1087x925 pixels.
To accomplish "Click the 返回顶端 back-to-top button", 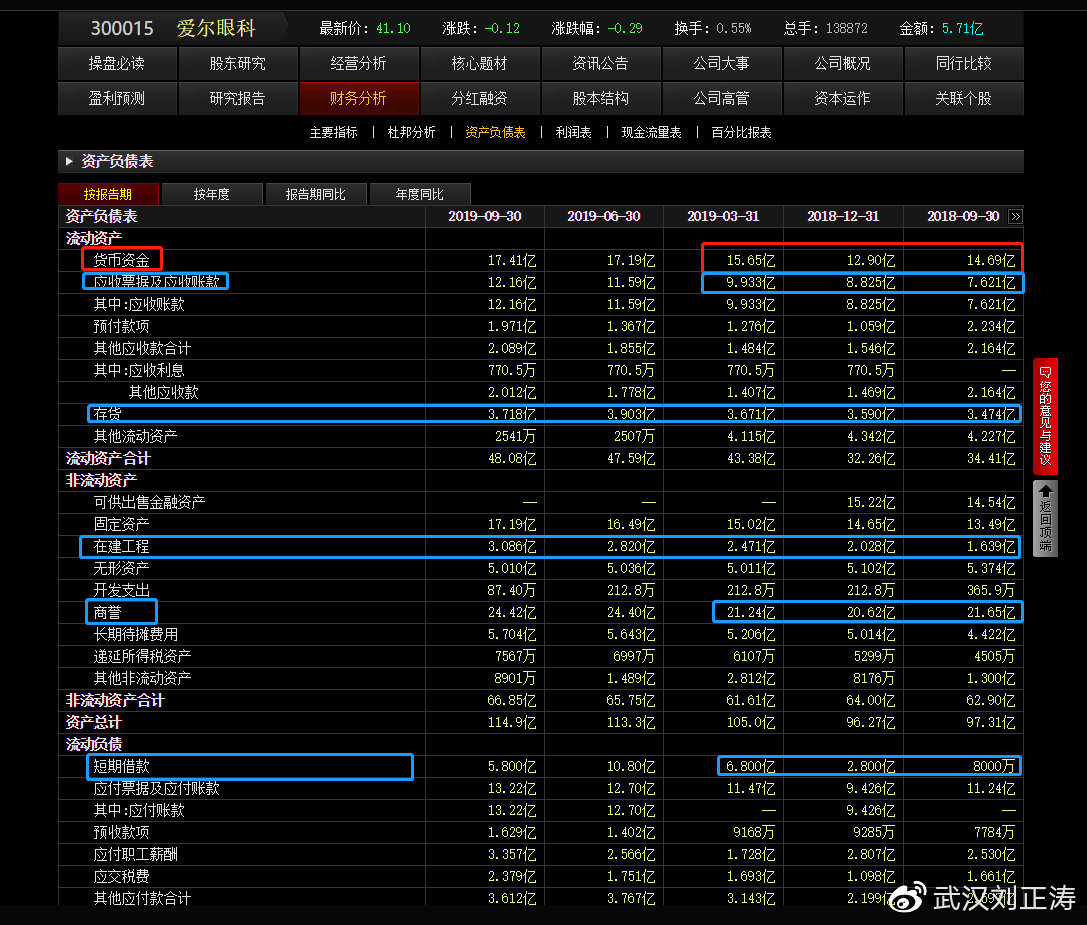I will pyautogui.click(x=1045, y=518).
